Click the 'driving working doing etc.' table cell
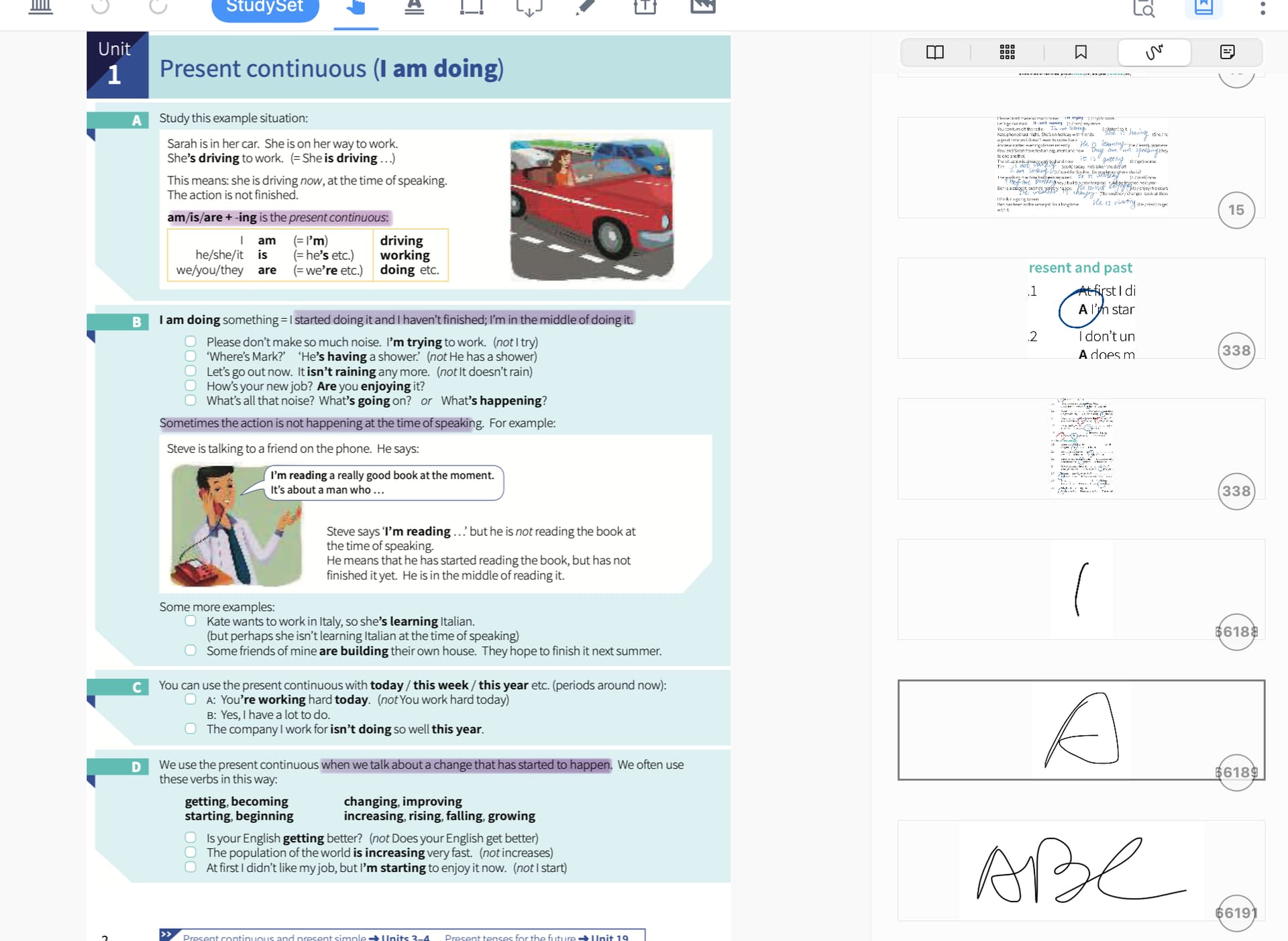This screenshot has width=1288, height=941. [x=410, y=255]
